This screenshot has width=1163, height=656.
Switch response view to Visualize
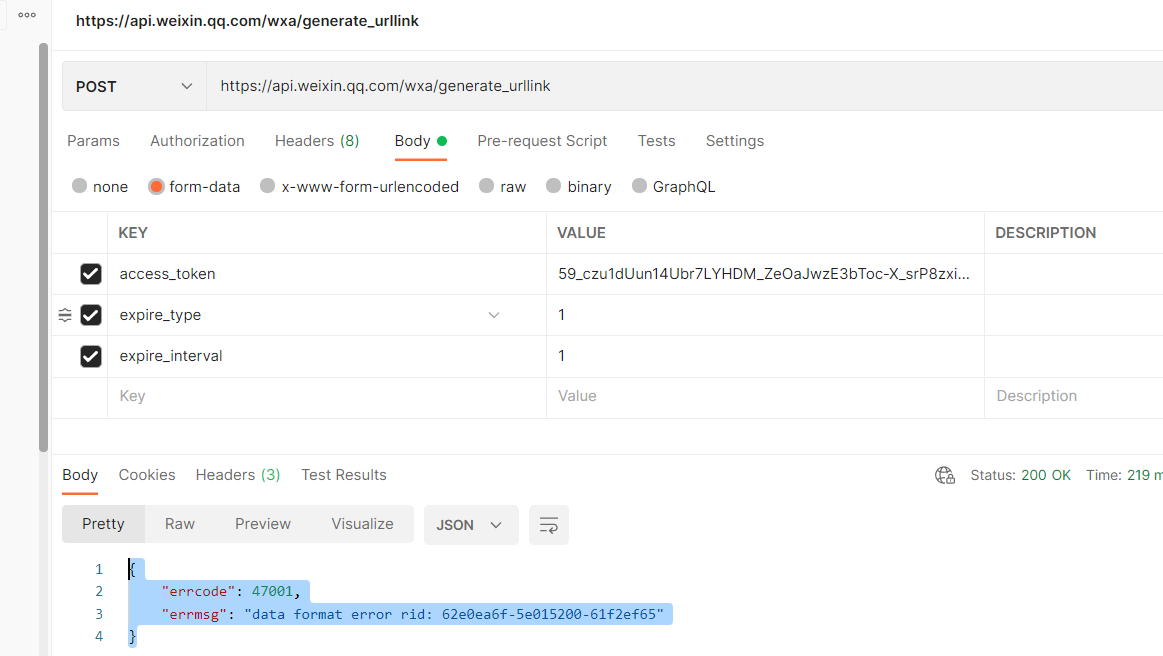[x=362, y=524]
